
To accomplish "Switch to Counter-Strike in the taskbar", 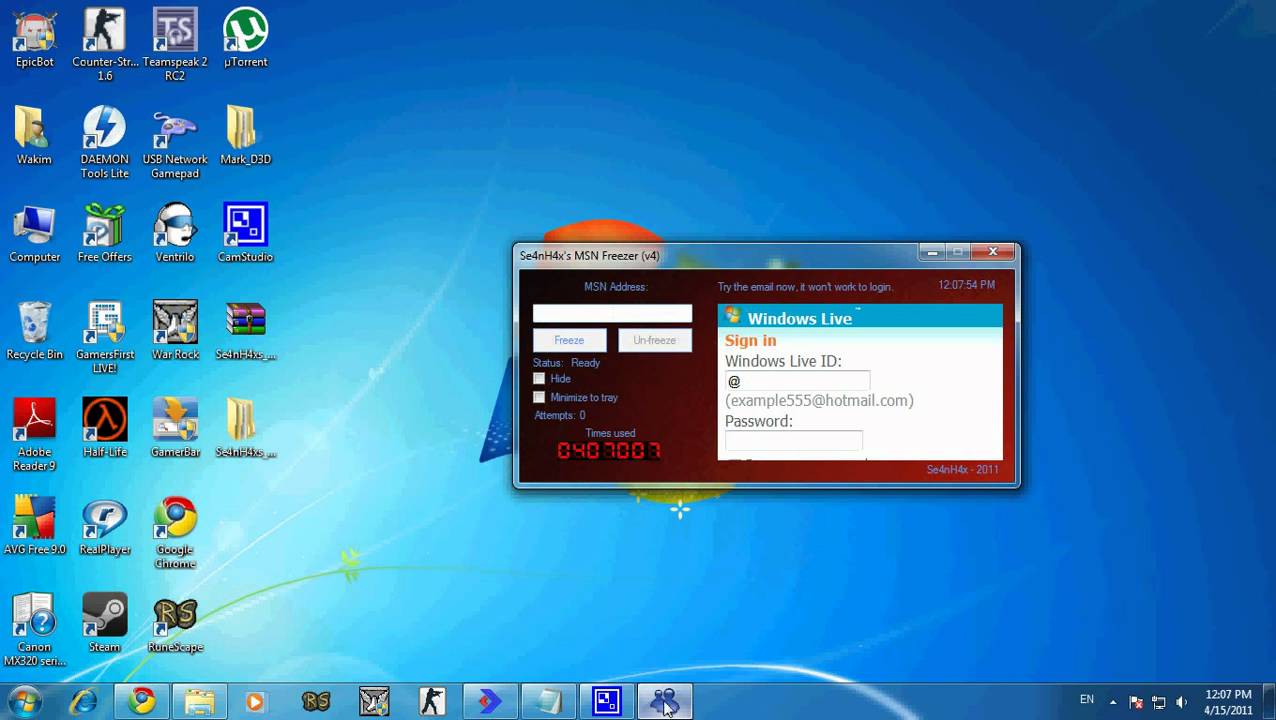I will tap(432, 701).
